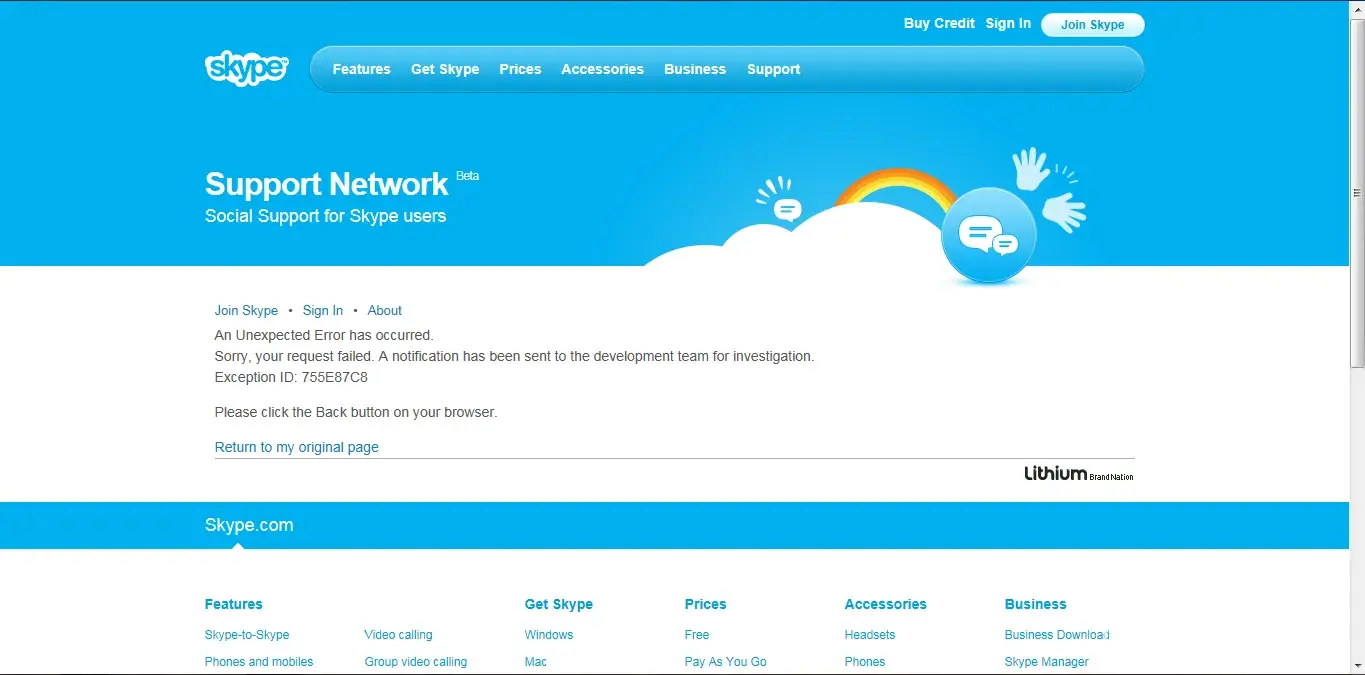The width and height of the screenshot is (1365, 675).
Task: Open the Get Skype navigation menu
Action: pyautogui.click(x=445, y=69)
